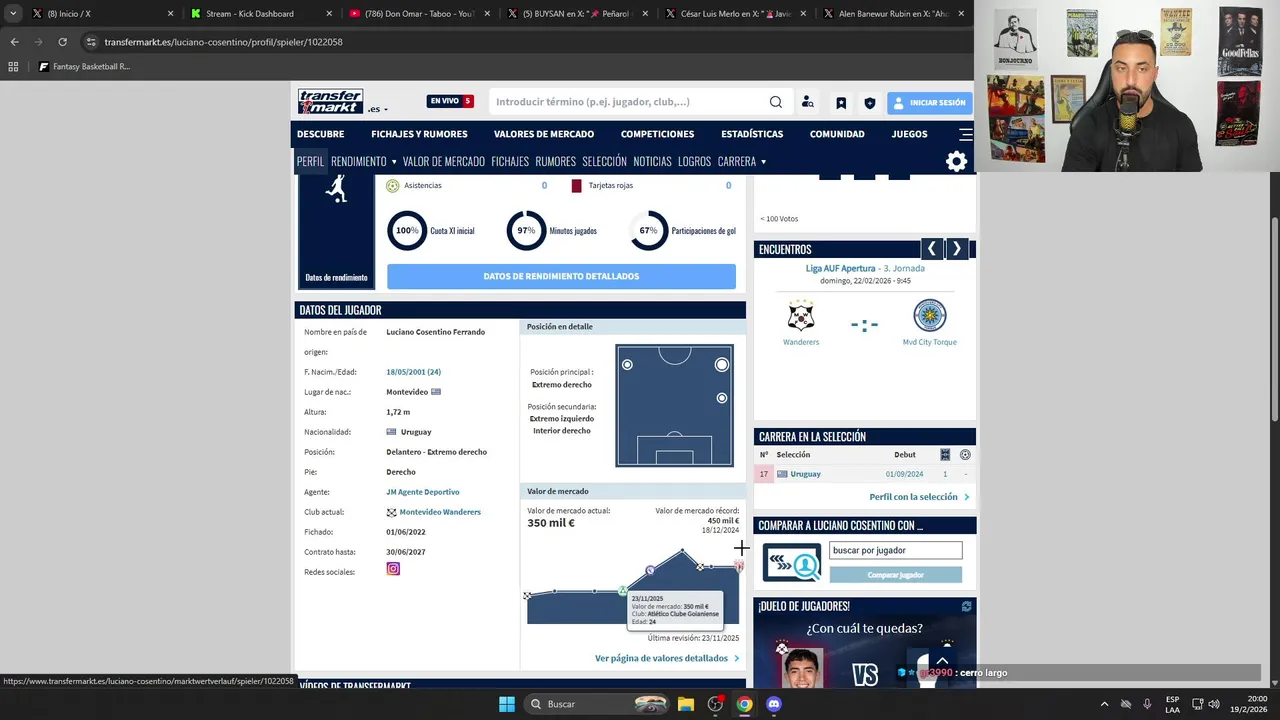Open the hamburger menu in main navigation
The image size is (1280, 720).
(965, 134)
